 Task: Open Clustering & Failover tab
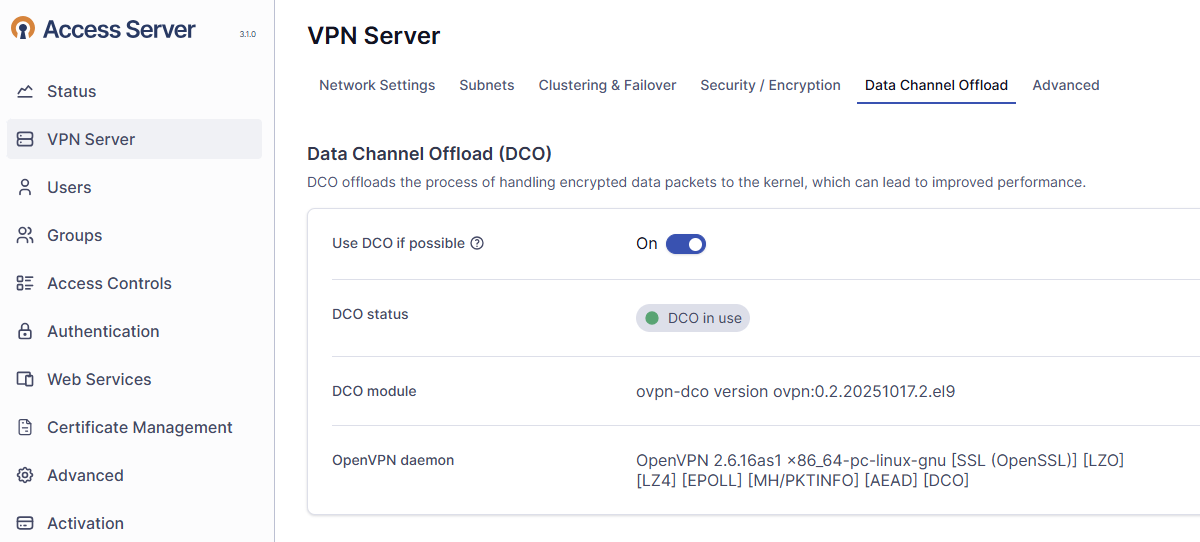607,85
